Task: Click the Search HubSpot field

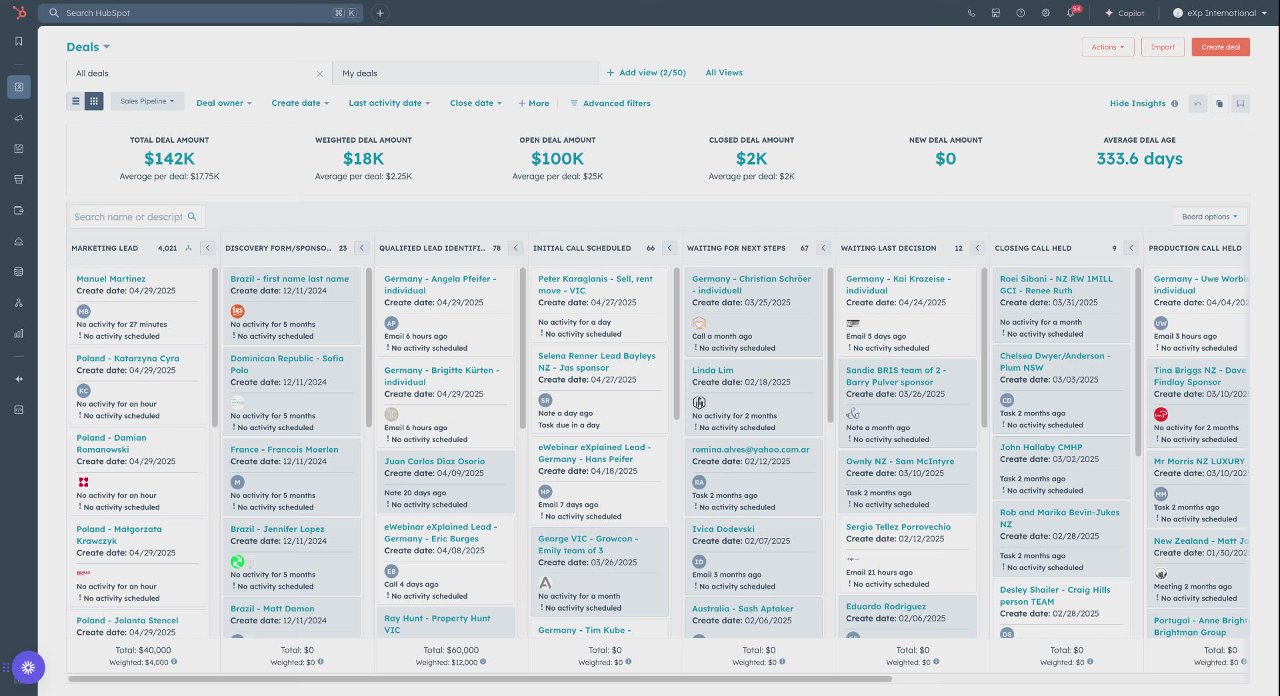Action: coord(200,13)
